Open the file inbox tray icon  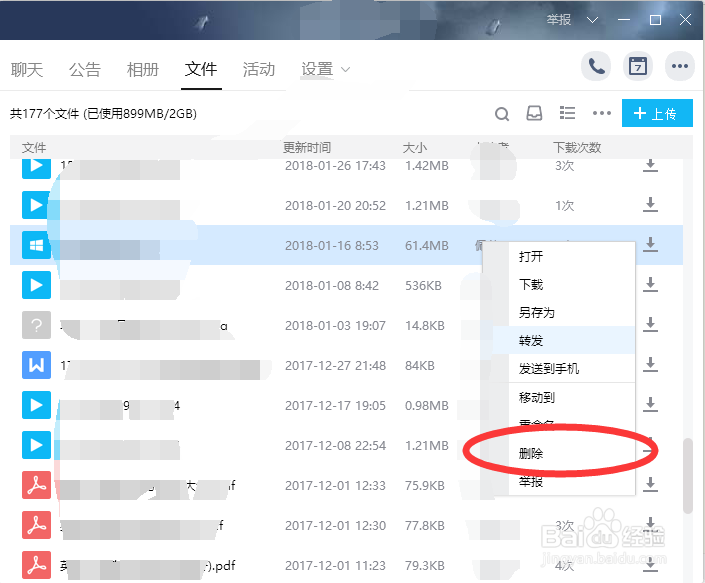(x=534, y=113)
